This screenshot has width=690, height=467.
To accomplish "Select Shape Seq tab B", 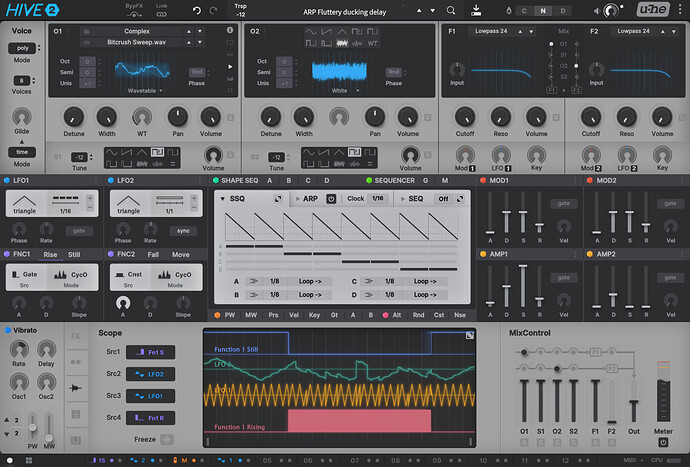I will click(x=289, y=180).
